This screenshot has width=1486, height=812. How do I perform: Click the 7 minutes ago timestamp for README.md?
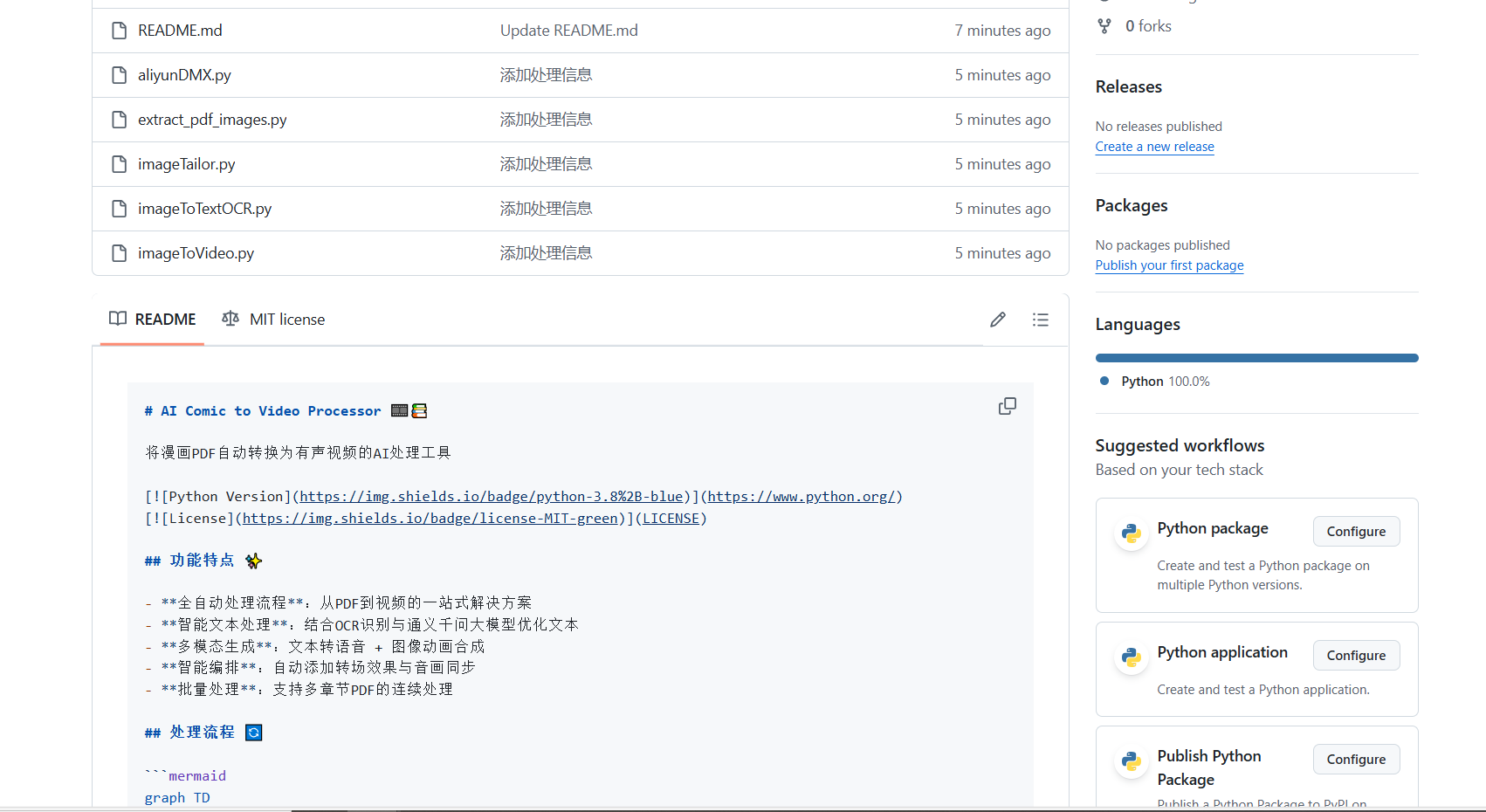1002,31
